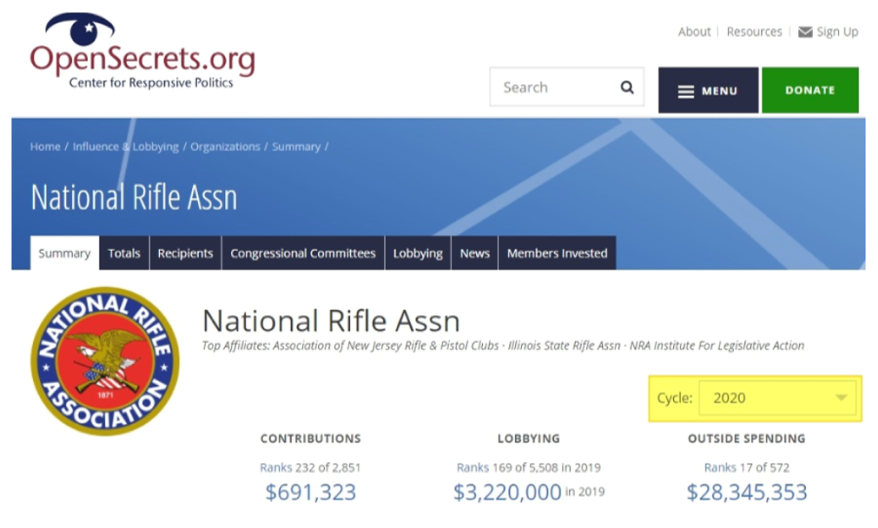Click the hamburger icon in MENU button
878x528 pixels.
(x=686, y=91)
